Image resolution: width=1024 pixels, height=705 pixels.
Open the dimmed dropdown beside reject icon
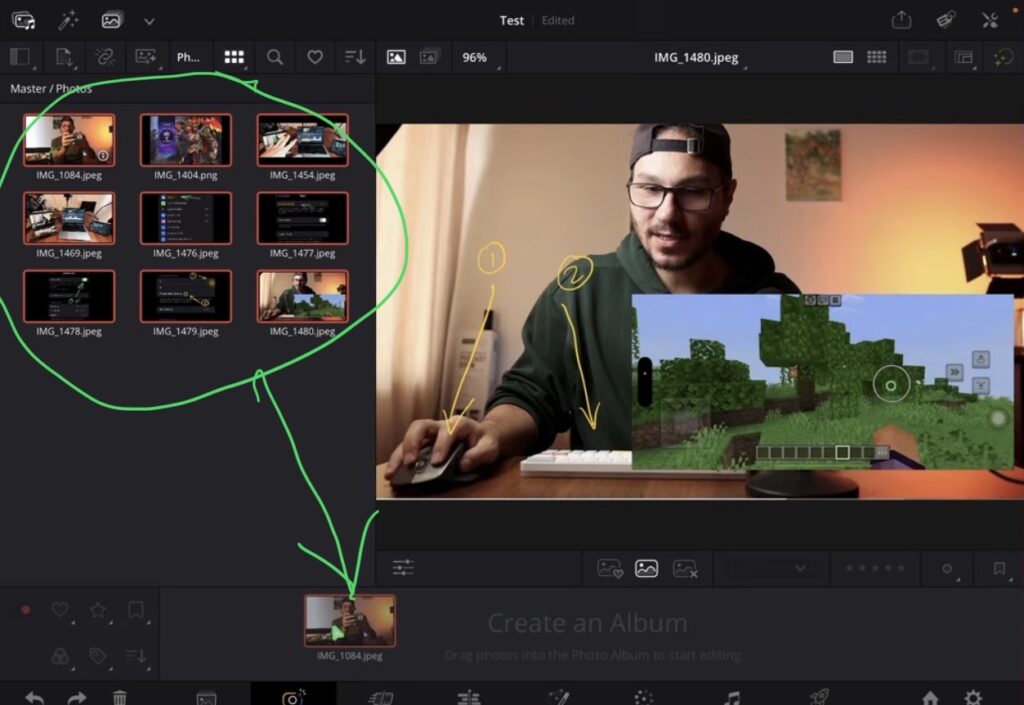771,569
